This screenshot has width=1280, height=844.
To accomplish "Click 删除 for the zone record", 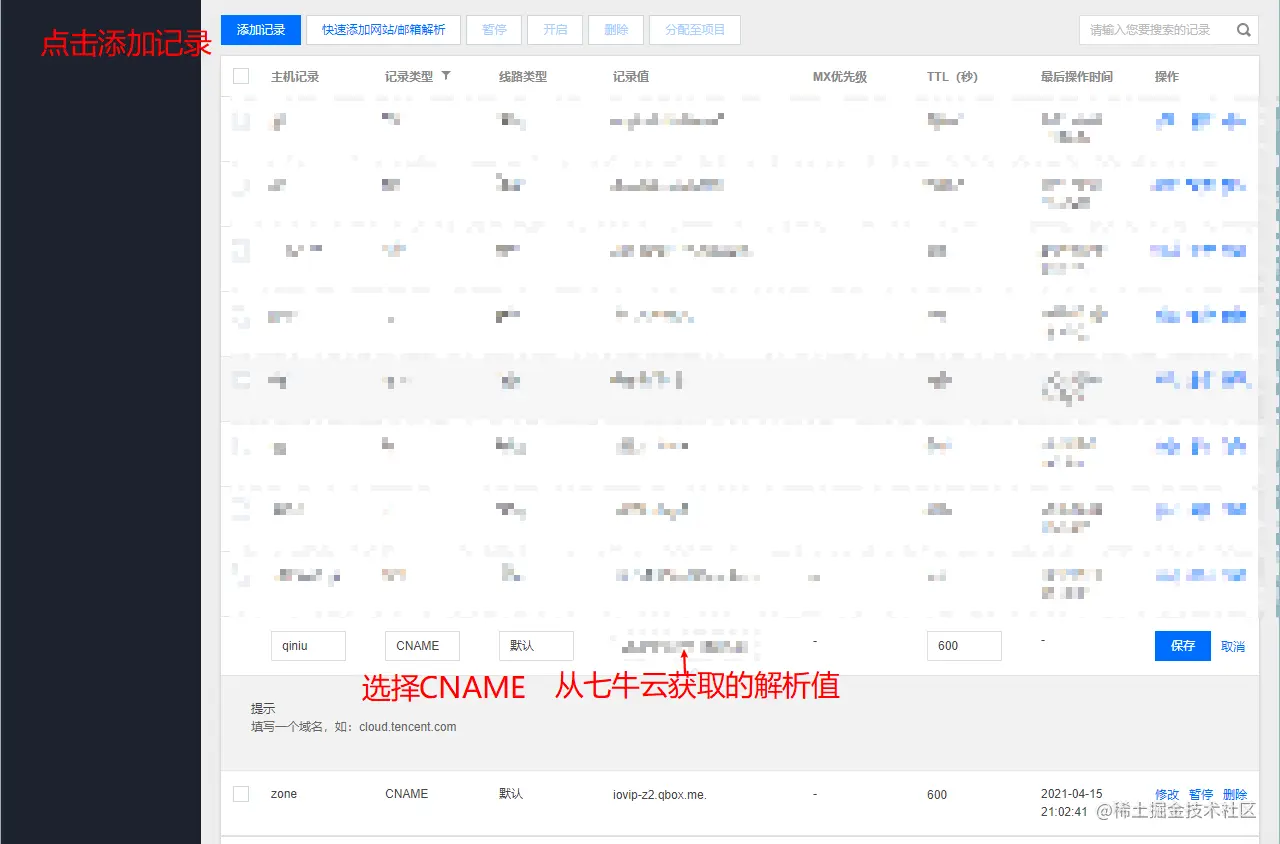I will point(1235,795).
